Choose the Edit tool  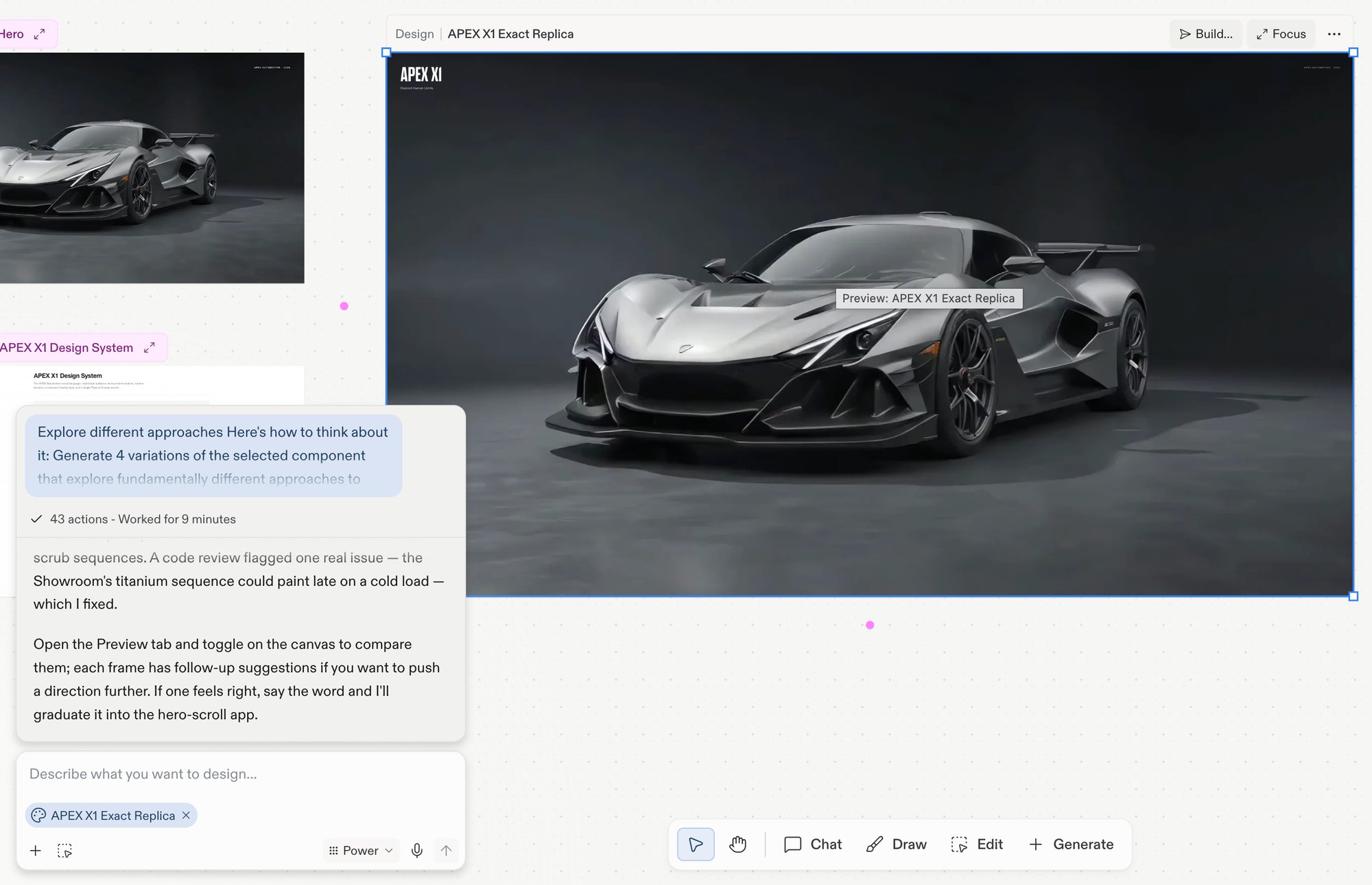pos(977,844)
